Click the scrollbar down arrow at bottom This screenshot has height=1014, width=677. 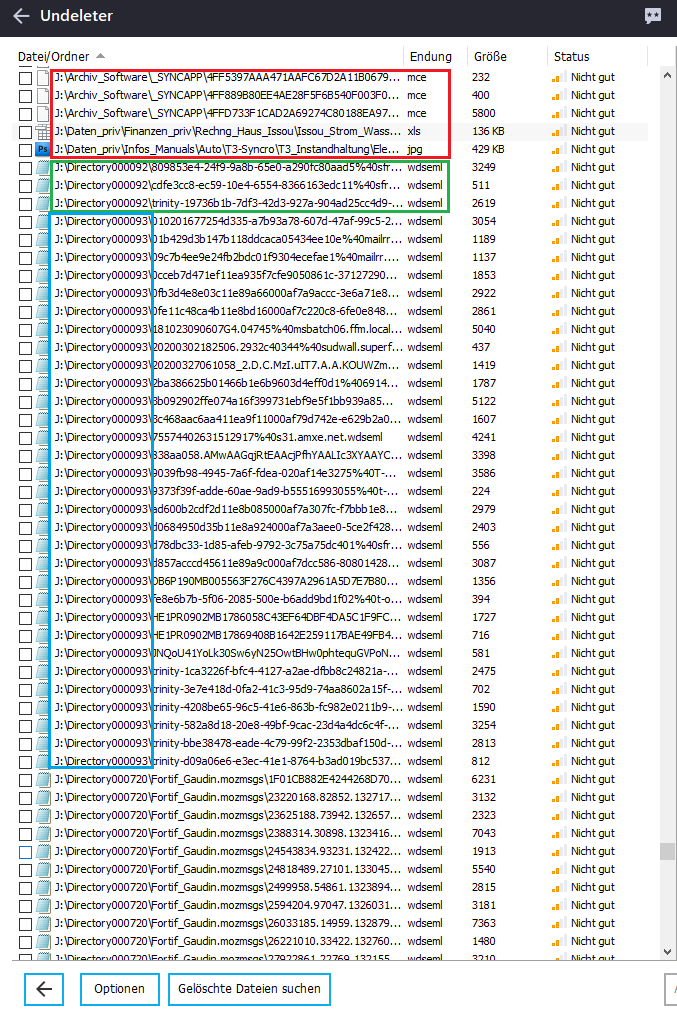667,951
